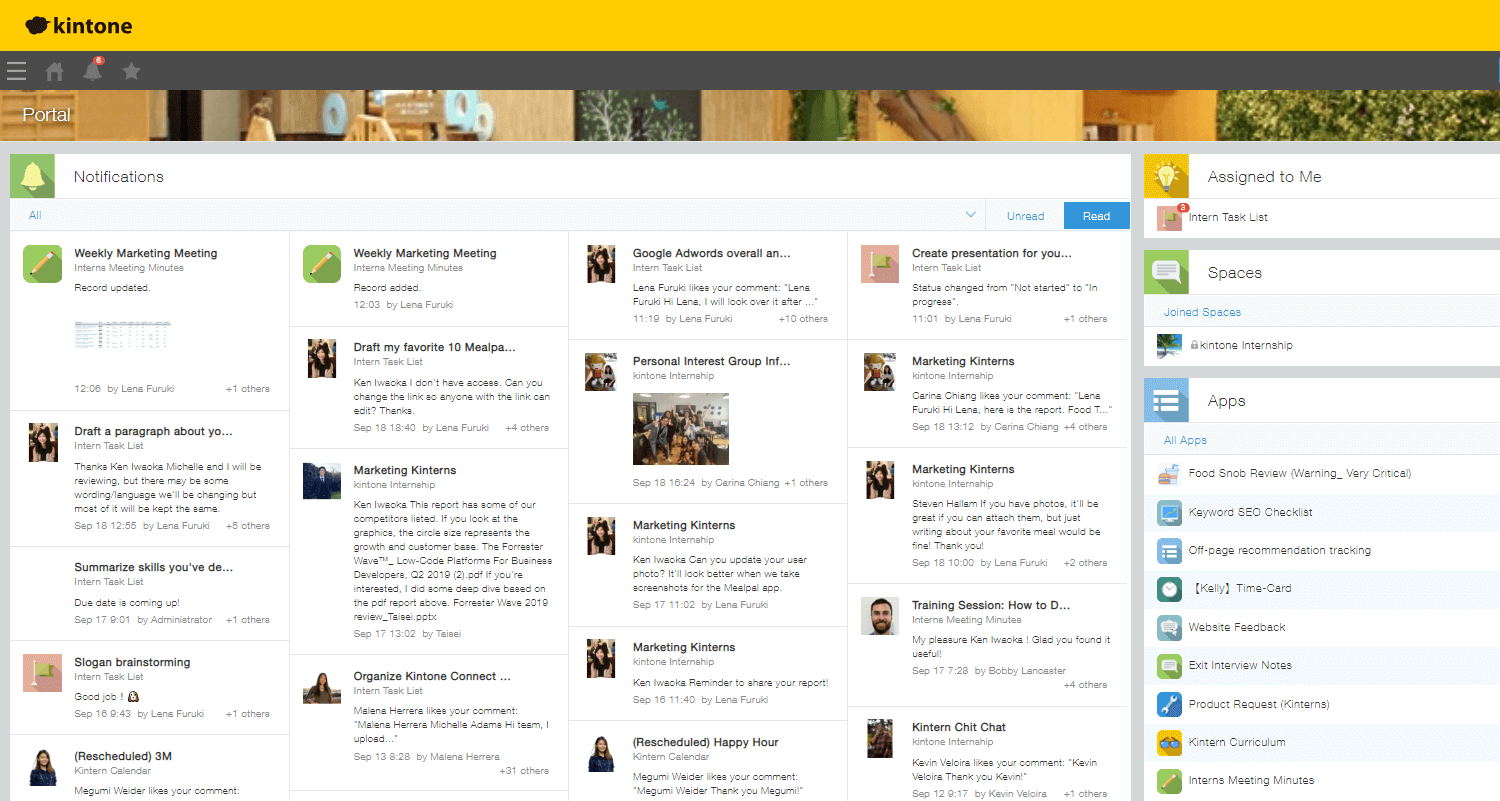Open 'Google Adwords overall an...' notification
Screen dimensions: 1500x801
point(712,253)
